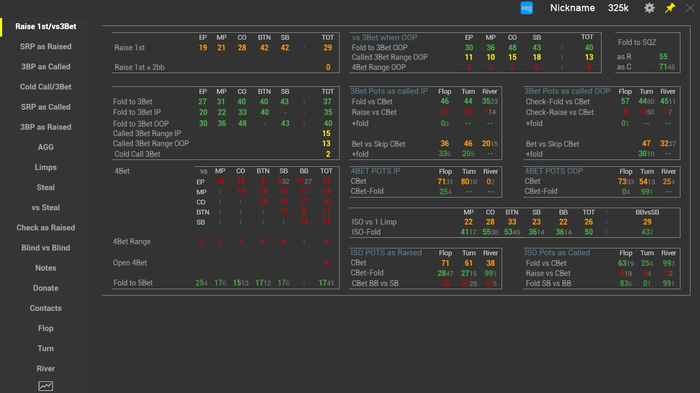
Task: Open the Contacts entry
Action: point(46,308)
